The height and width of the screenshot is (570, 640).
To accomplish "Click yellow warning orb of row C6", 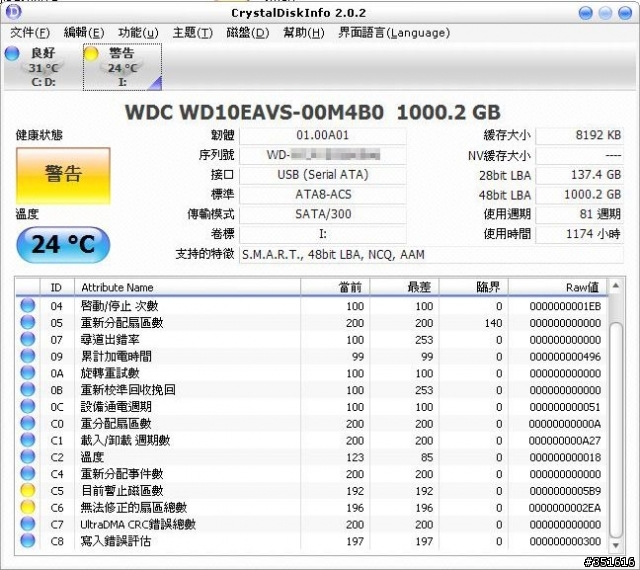I will click(28, 507).
